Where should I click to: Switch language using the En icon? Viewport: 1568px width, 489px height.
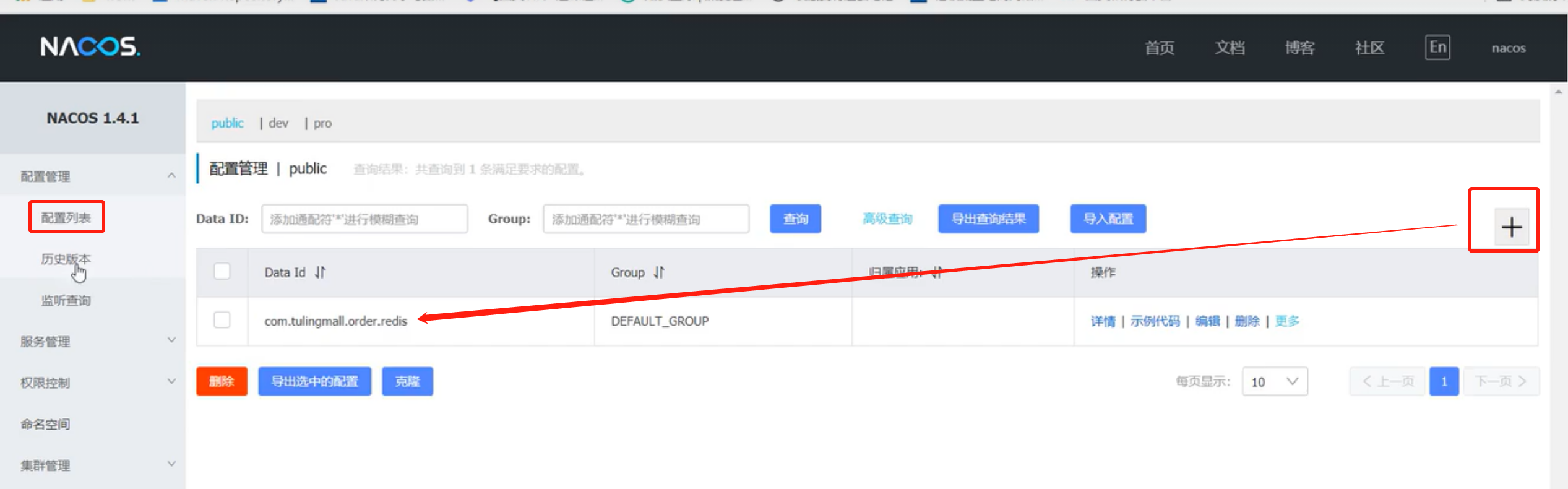click(1437, 48)
